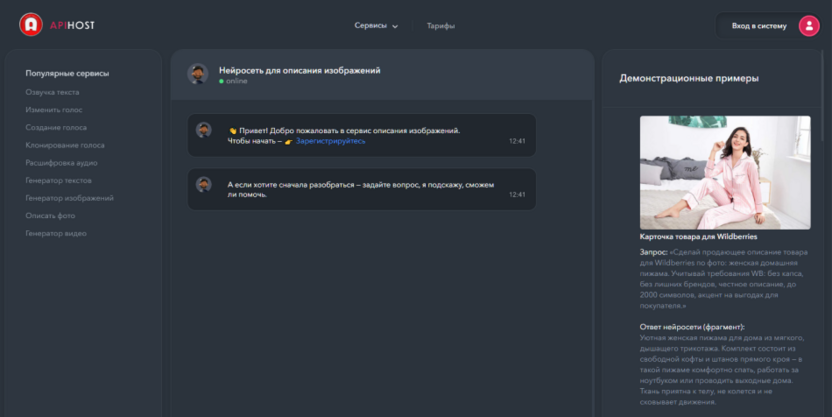Open the Тарифы menu item

[x=440, y=25]
